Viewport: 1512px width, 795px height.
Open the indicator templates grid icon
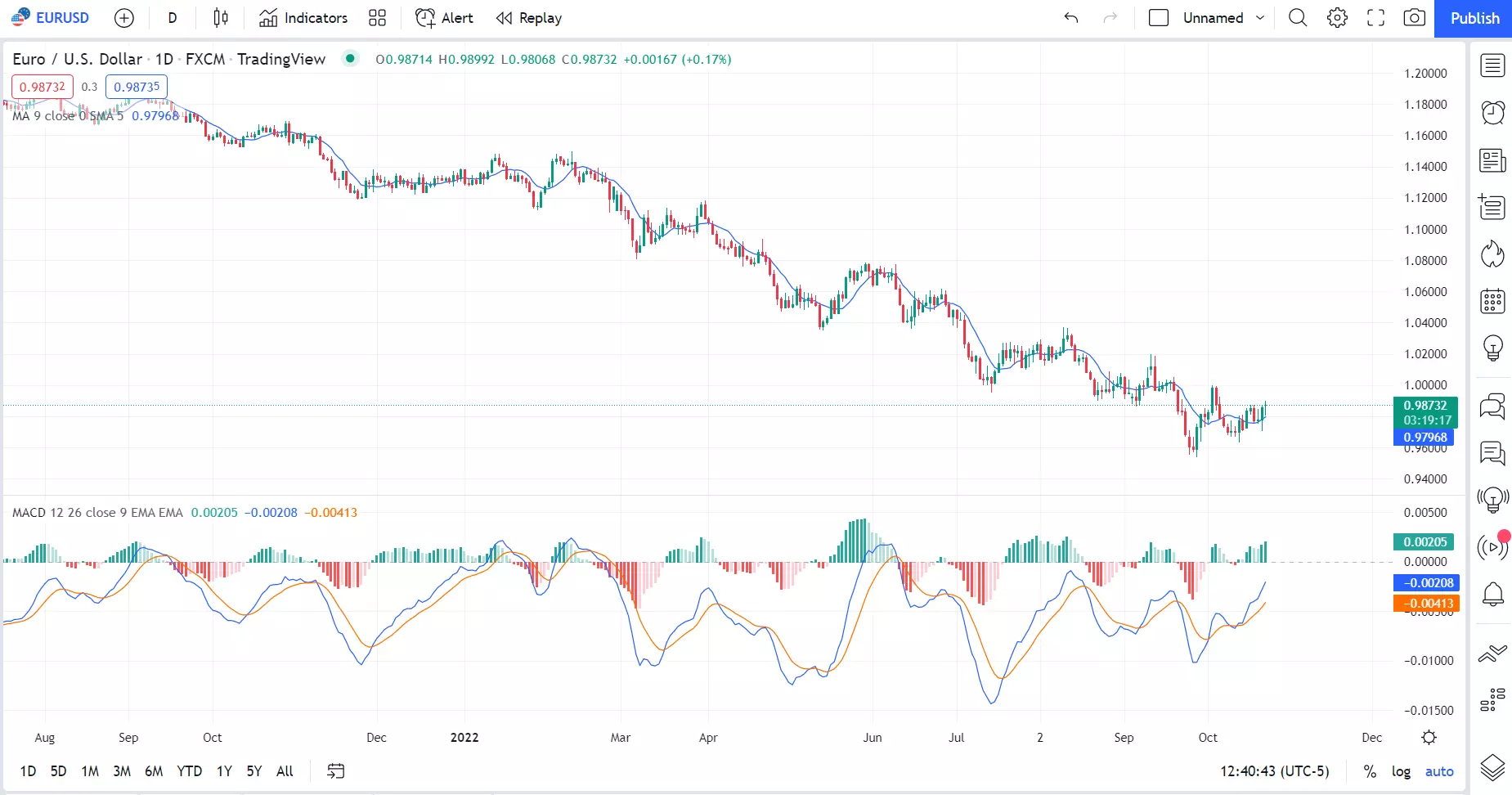click(x=377, y=18)
